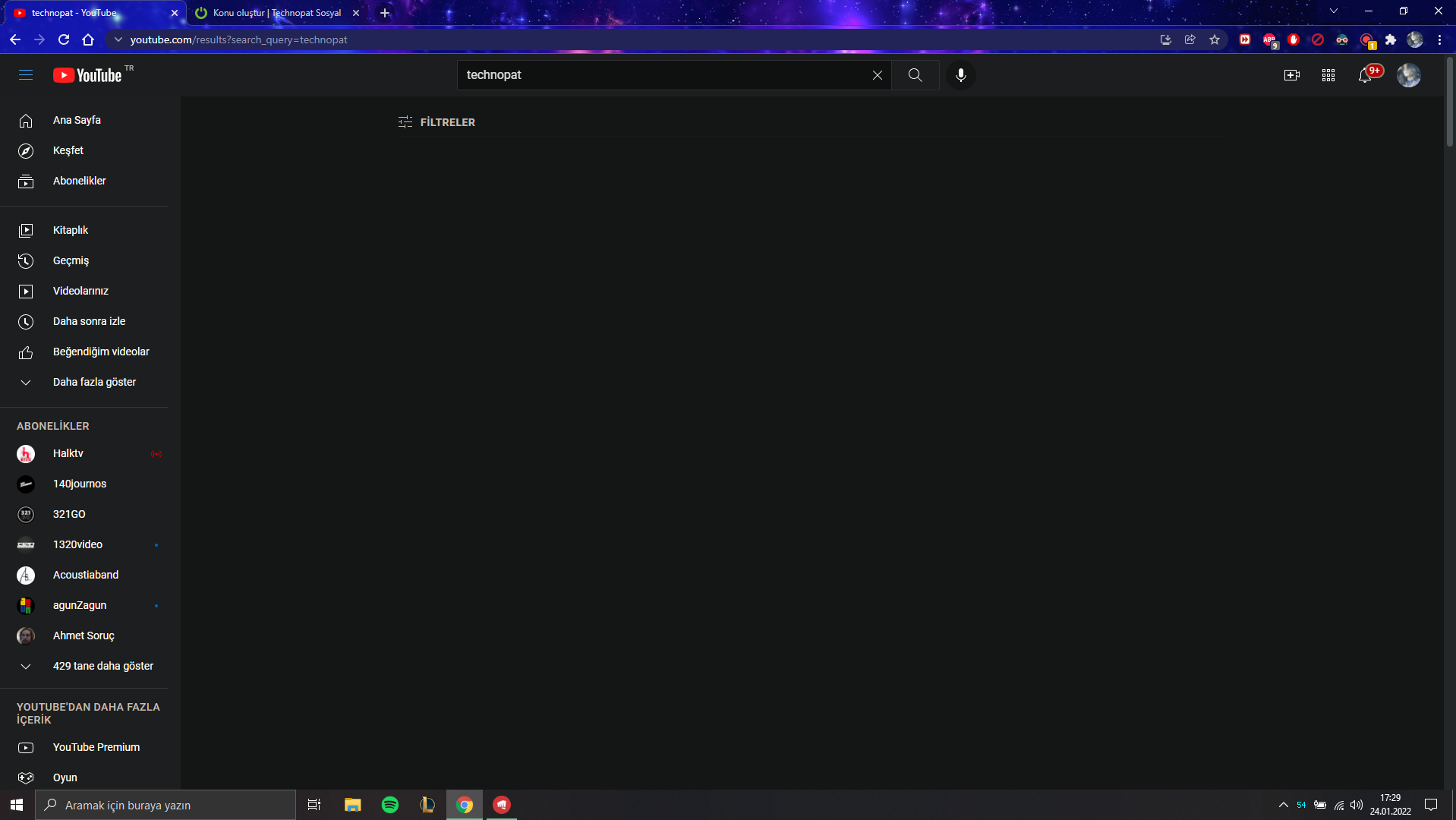
Task: Open the volume control in system tray
Action: pos(1357,805)
